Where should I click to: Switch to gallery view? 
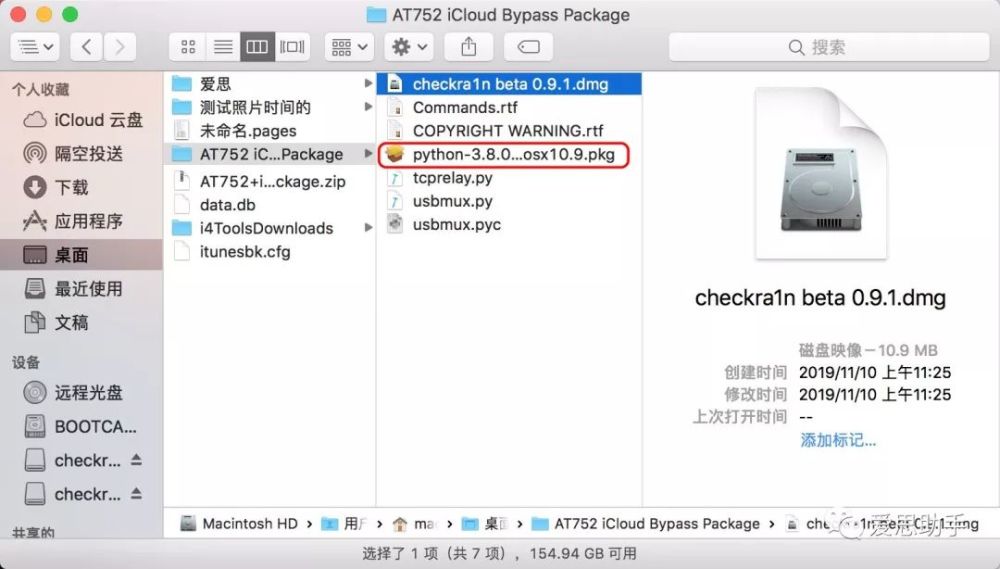(x=292, y=47)
